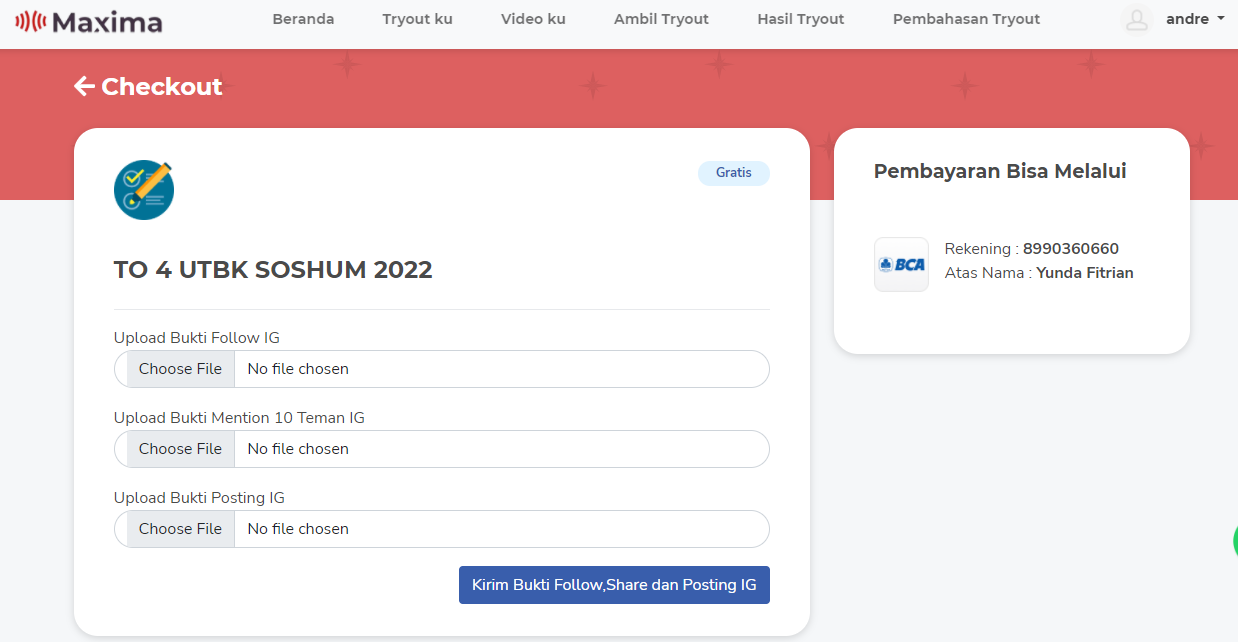The width and height of the screenshot is (1238, 642).
Task: Click the user avatar icon
Action: tap(1136, 20)
